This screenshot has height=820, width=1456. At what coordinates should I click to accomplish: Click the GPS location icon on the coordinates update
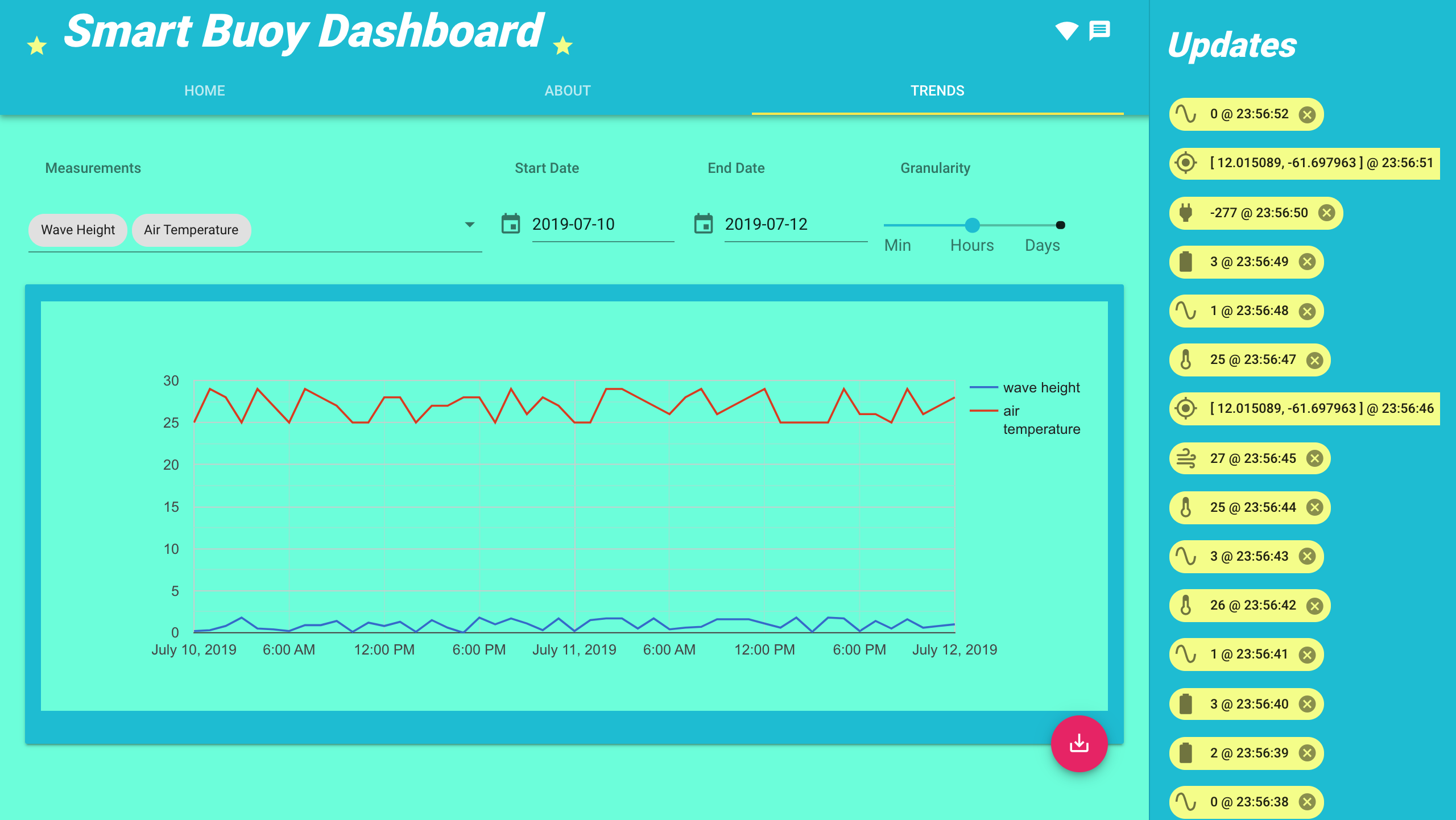(x=1186, y=164)
